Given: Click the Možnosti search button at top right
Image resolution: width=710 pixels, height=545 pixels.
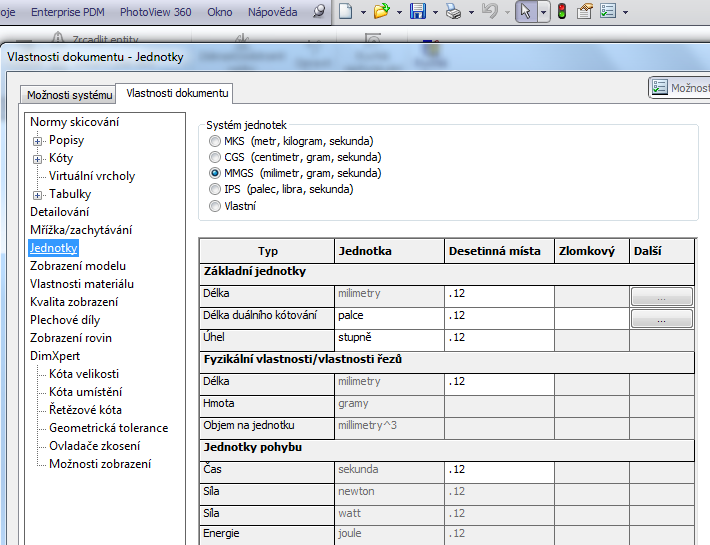Looking at the screenshot, I should 679,87.
